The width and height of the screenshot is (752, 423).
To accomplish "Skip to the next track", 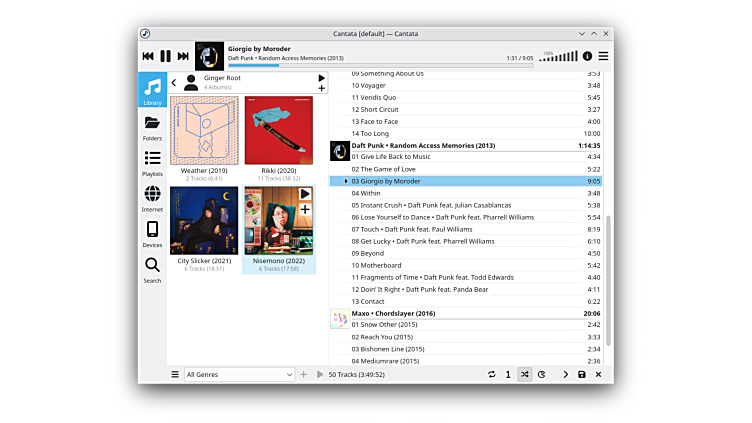I will 183,57.
